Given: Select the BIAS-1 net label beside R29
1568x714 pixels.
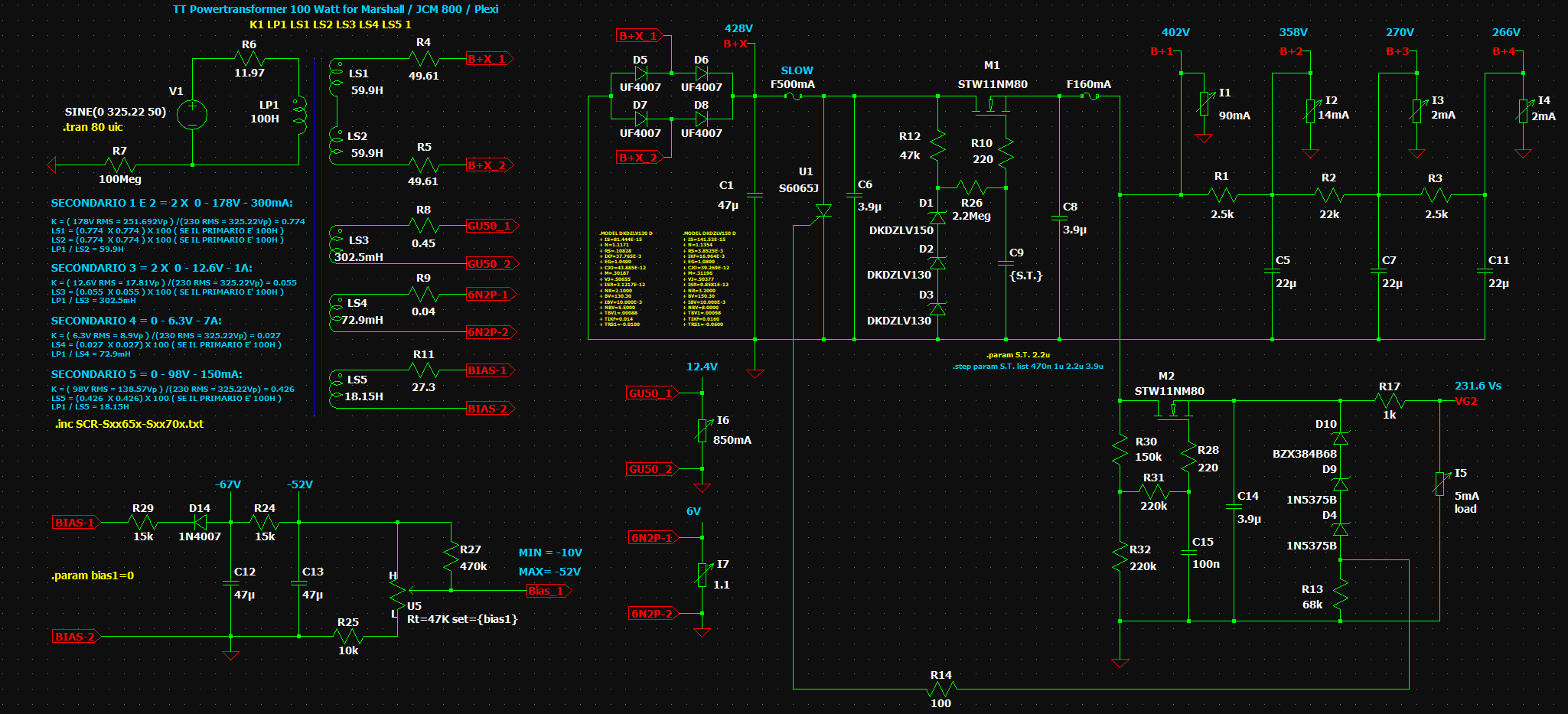Looking at the screenshot, I should pyautogui.click(x=74, y=523).
